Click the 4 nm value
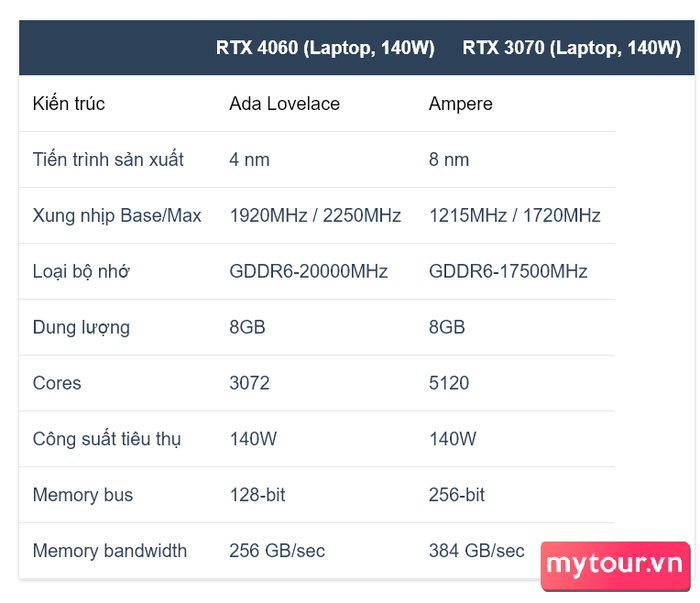The width and height of the screenshot is (700, 603). click(x=249, y=160)
